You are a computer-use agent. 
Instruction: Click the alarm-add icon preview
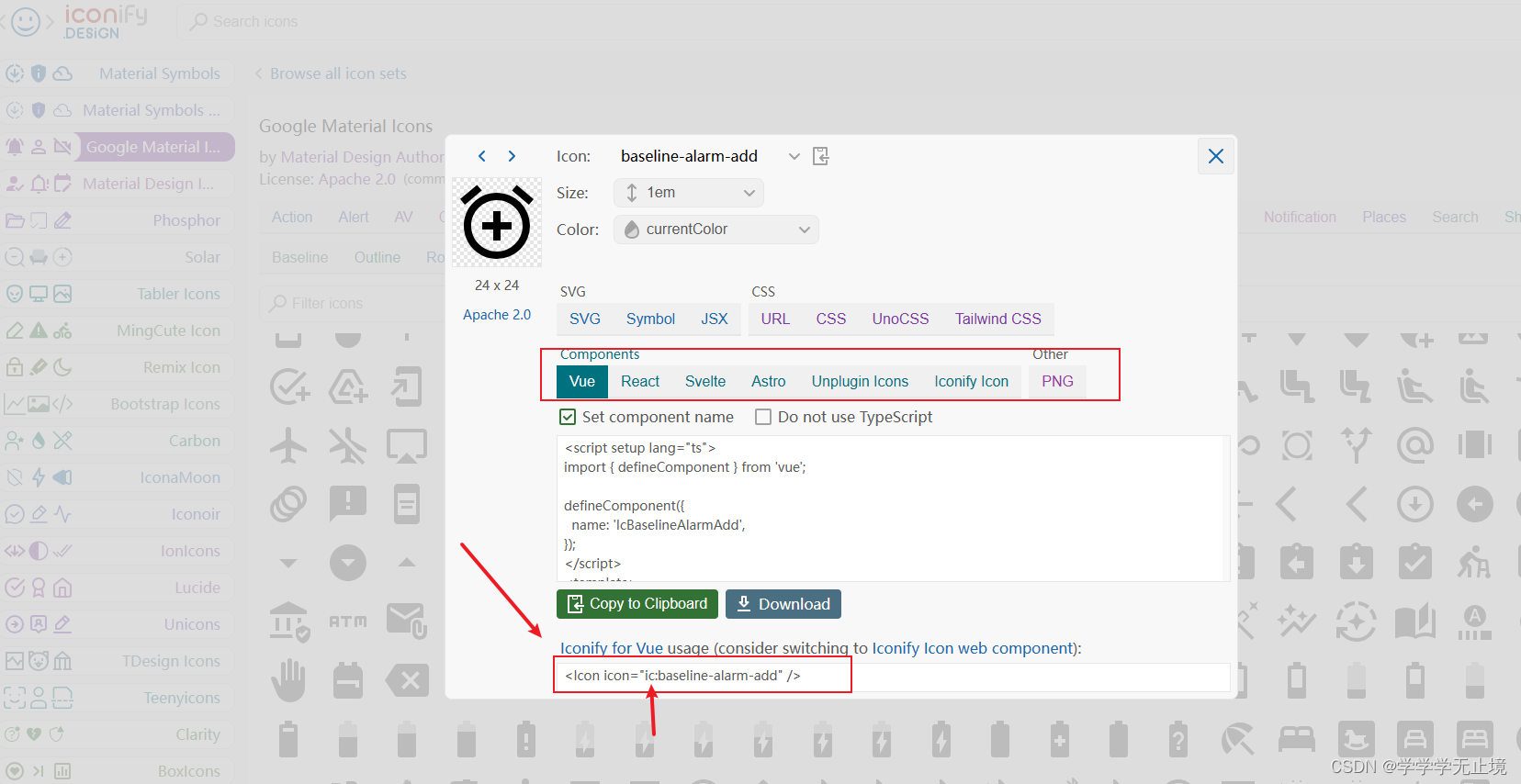tap(497, 223)
